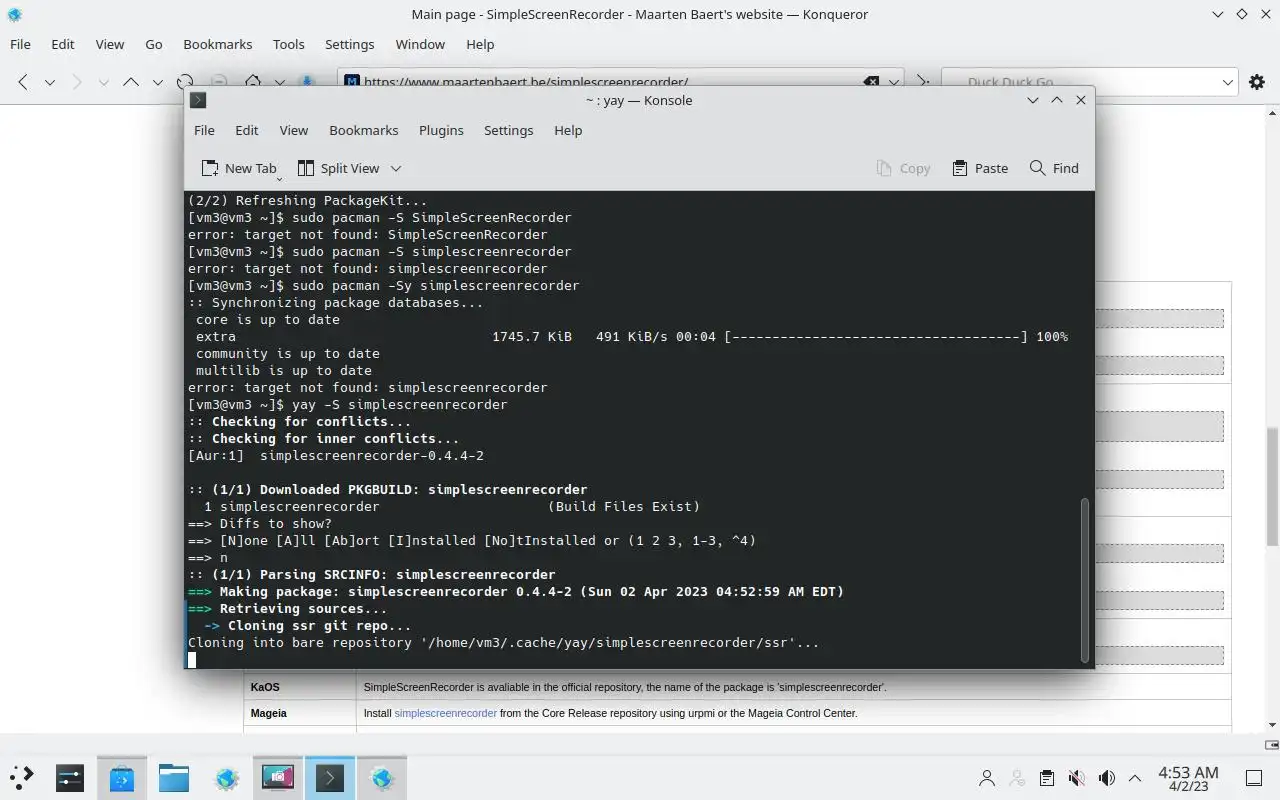
Task: Click Konqueror's settings gear icon
Action: click(x=1257, y=82)
